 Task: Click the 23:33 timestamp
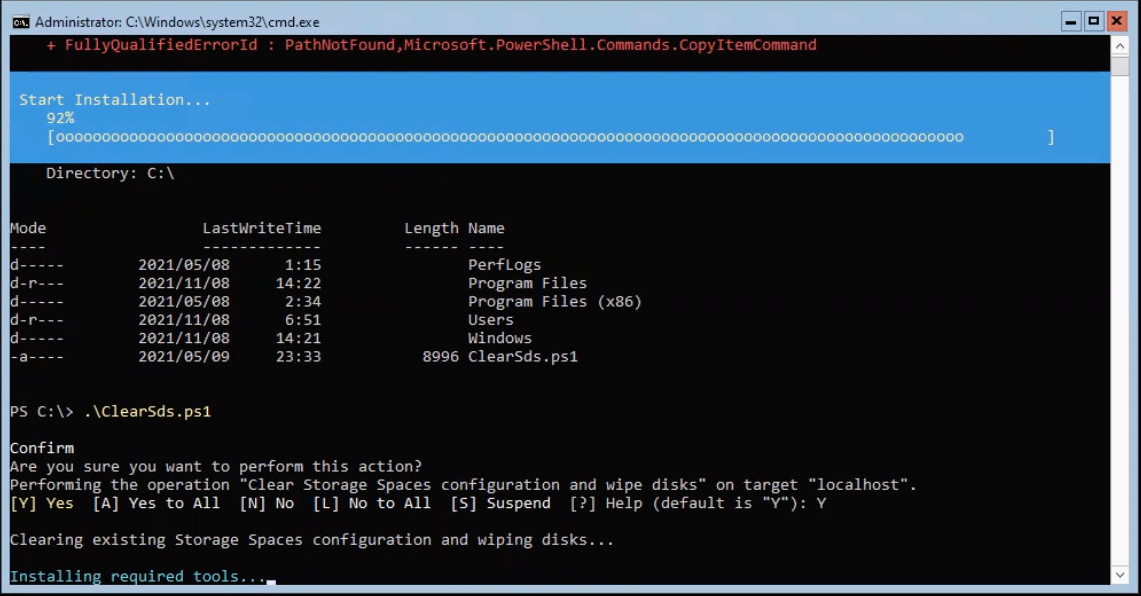298,357
